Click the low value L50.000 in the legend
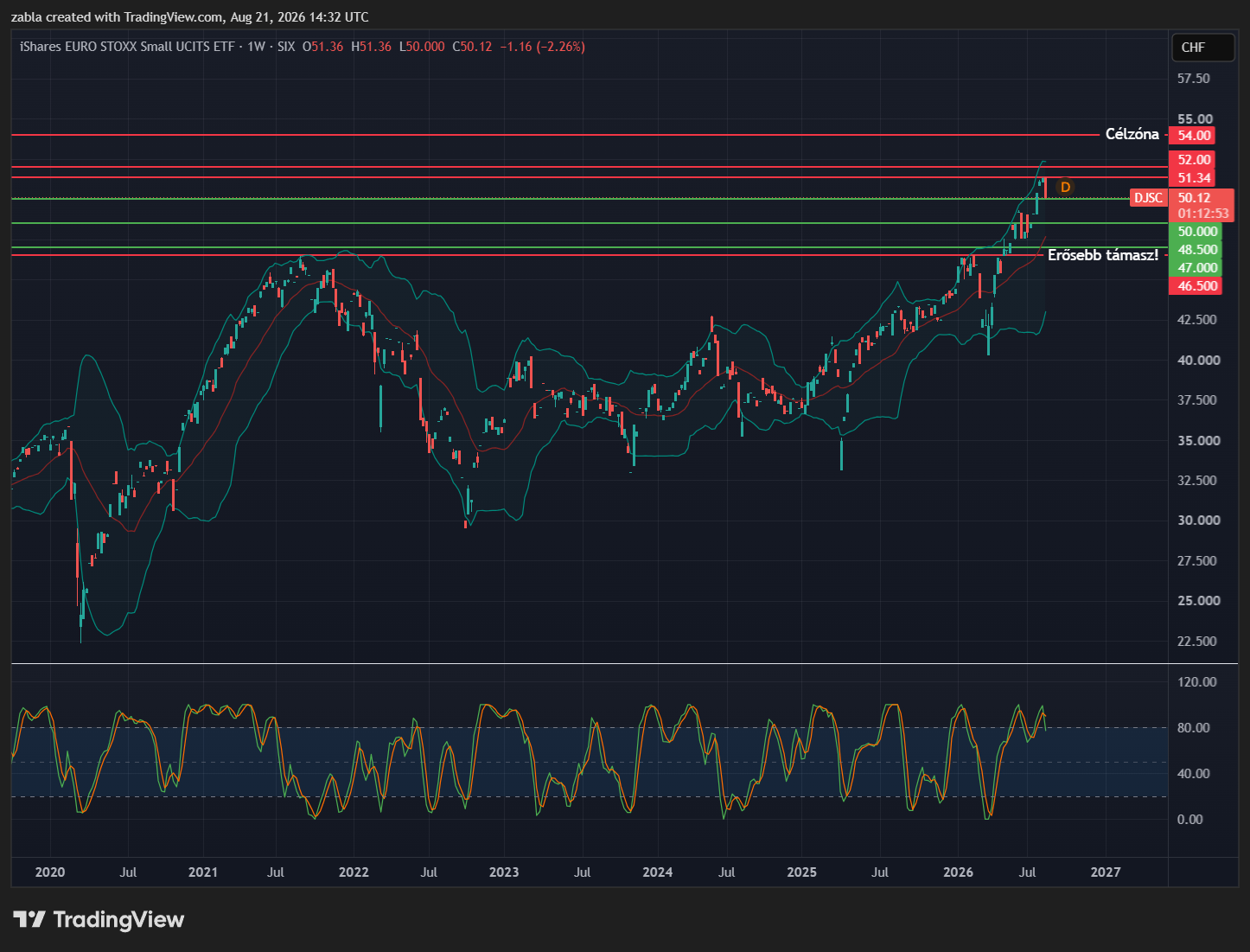Image resolution: width=1250 pixels, height=952 pixels. tap(422, 47)
